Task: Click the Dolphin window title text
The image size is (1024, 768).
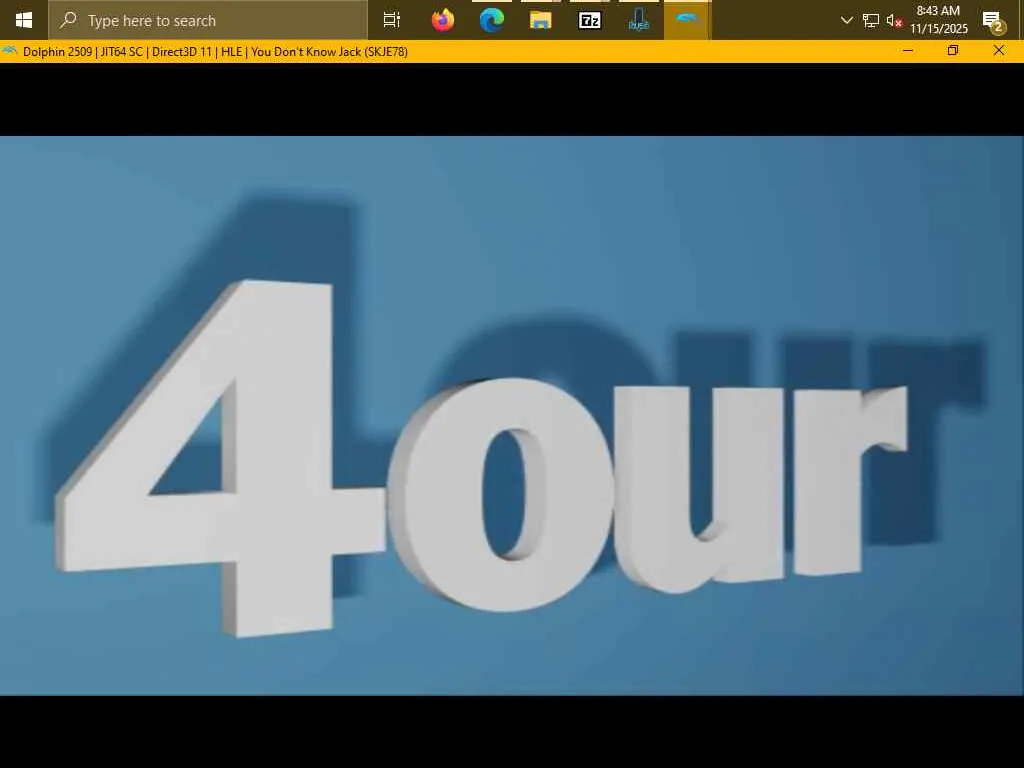Action: pyautogui.click(x=215, y=52)
